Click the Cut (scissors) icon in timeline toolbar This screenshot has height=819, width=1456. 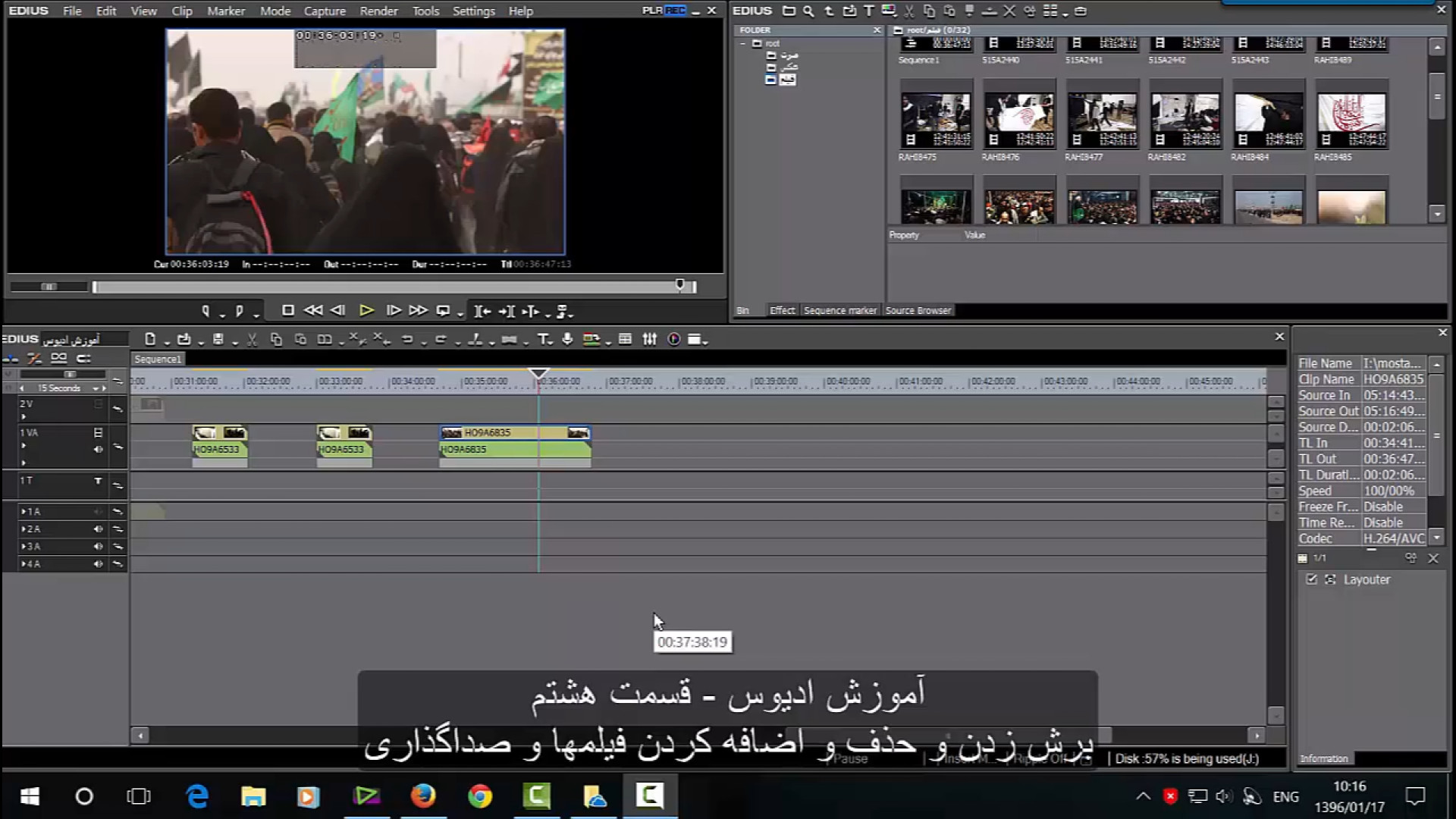click(252, 340)
